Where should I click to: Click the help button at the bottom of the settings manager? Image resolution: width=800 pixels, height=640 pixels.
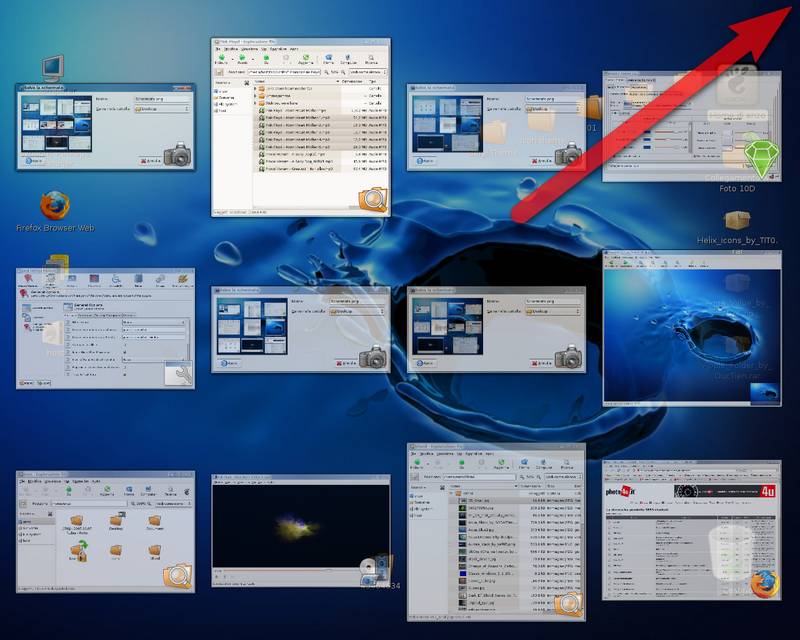pyautogui.click(x=27, y=382)
